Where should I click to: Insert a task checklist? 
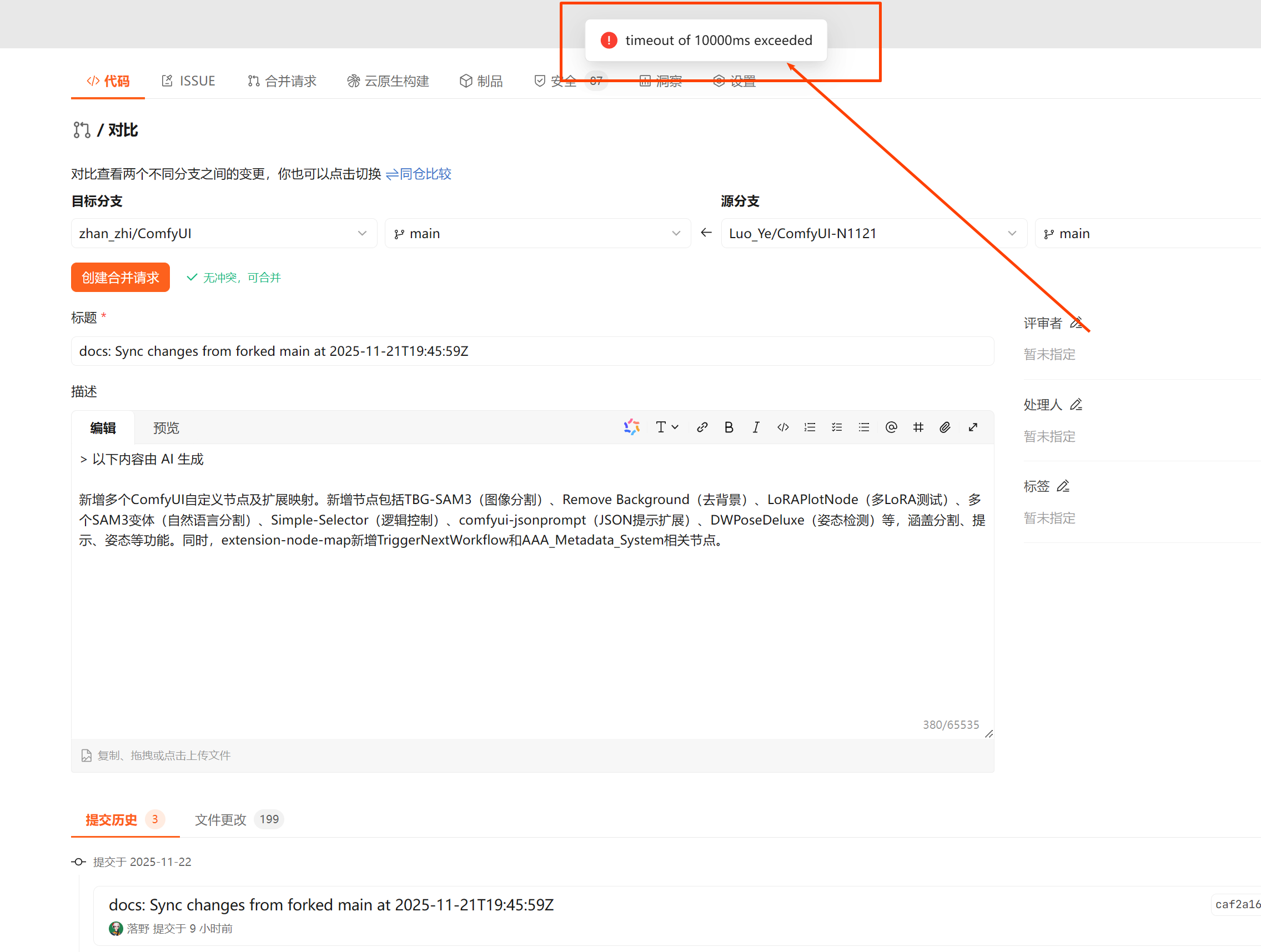point(837,427)
